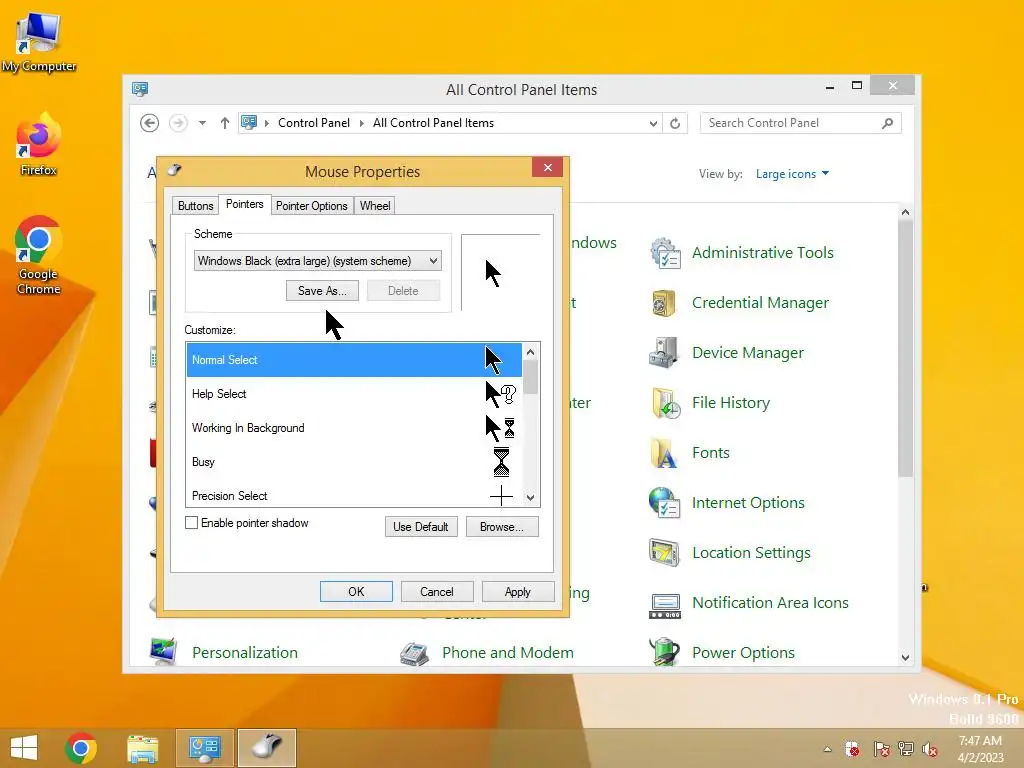Viewport: 1024px width, 768px height.
Task: Click the Action Center flag tray icon
Action: coord(881,749)
